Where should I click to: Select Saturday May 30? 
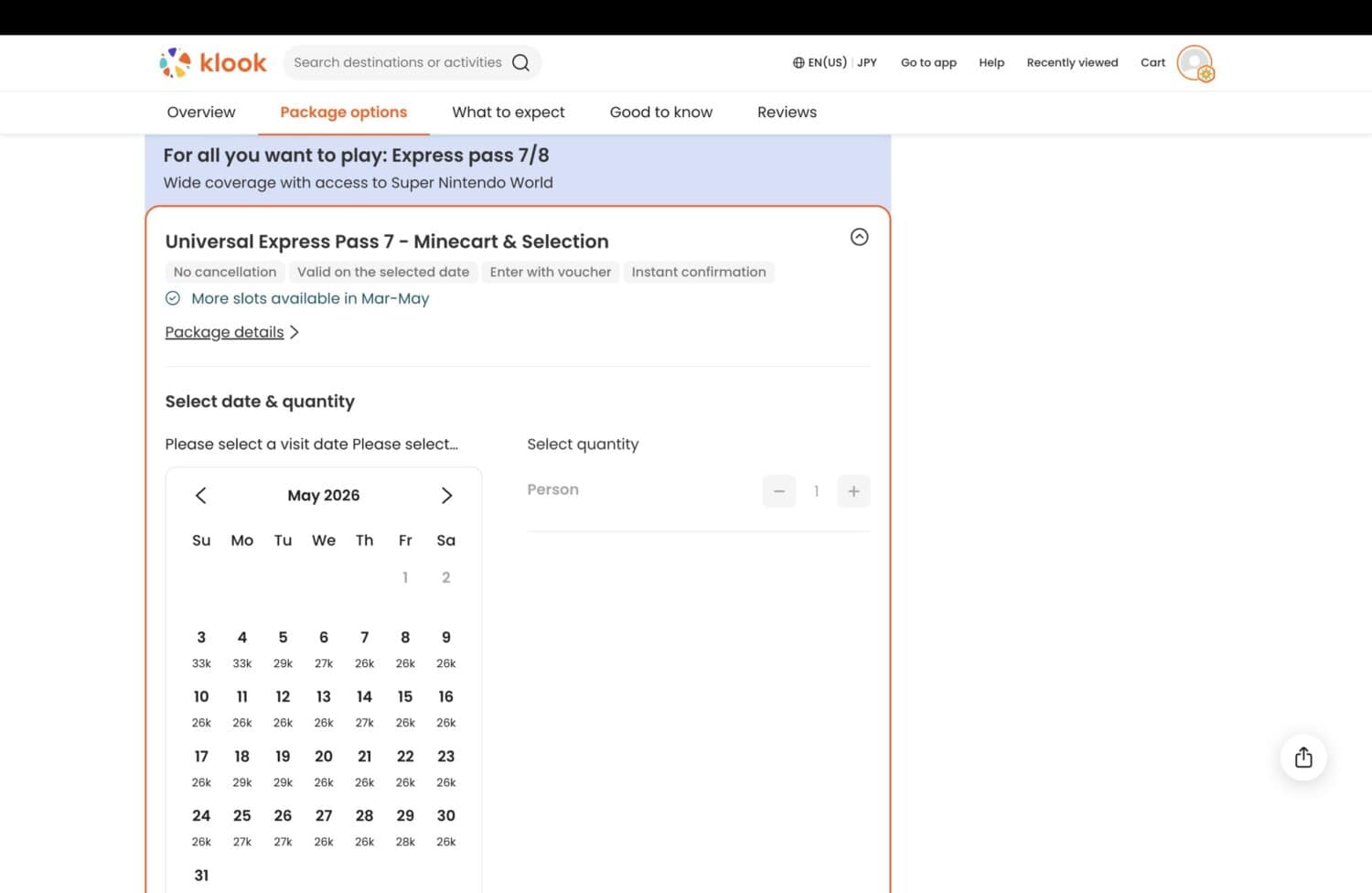coord(446,827)
